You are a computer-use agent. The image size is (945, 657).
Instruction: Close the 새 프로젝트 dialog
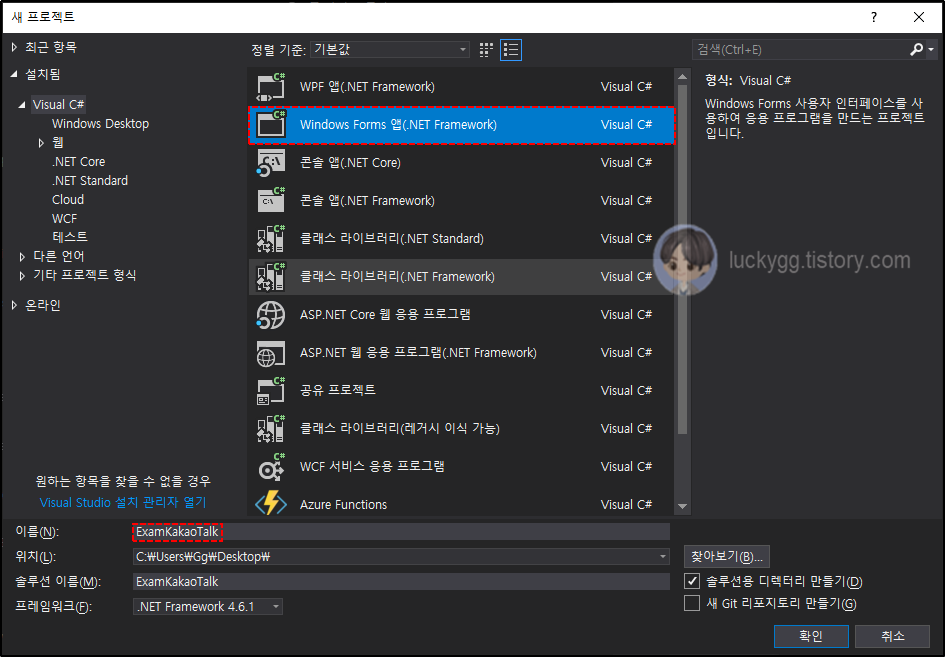[918, 17]
